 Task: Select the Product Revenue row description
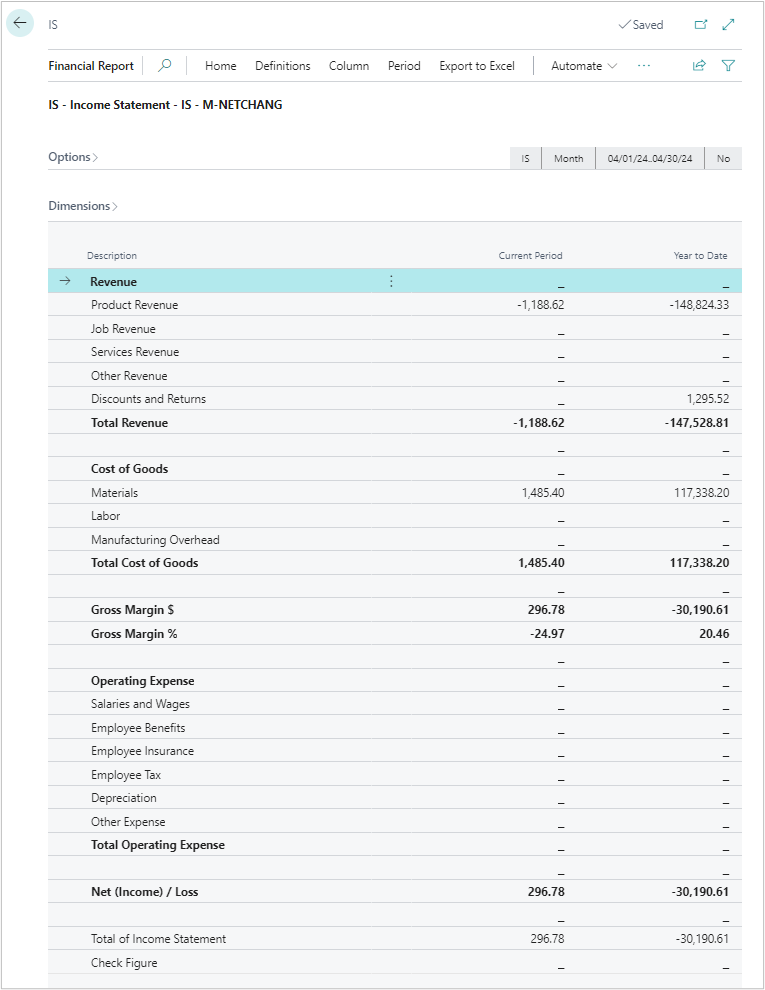coord(135,304)
